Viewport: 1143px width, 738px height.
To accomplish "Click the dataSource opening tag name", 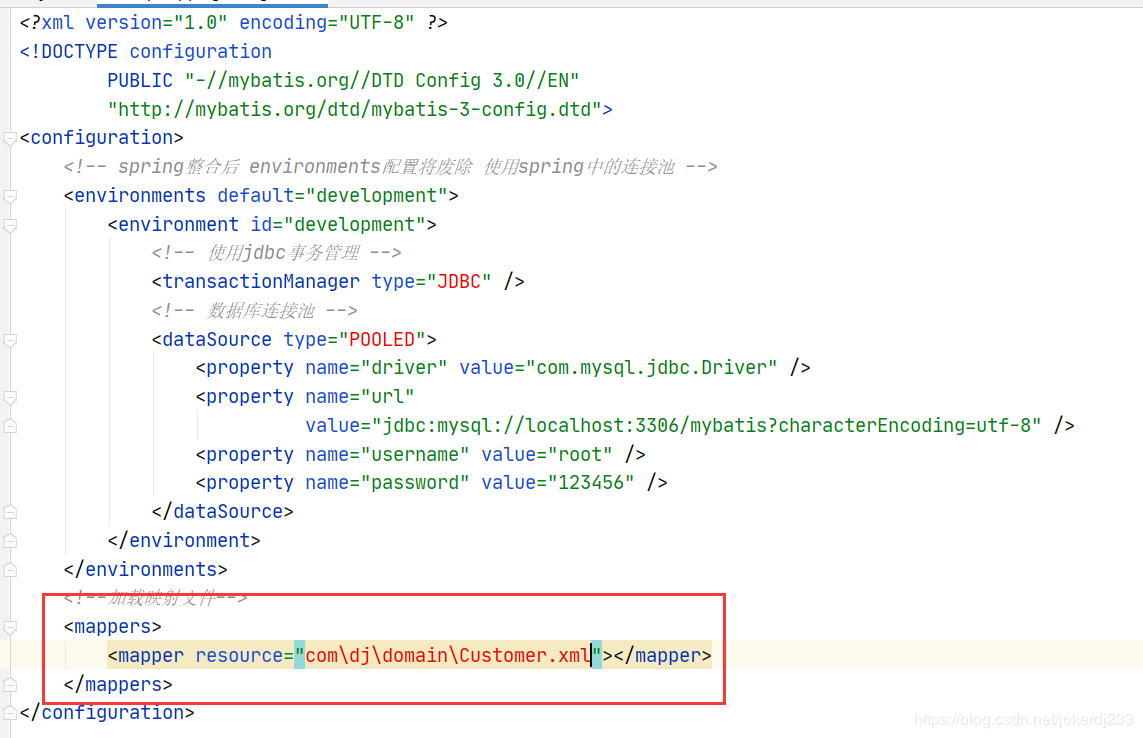I will tap(216, 339).
